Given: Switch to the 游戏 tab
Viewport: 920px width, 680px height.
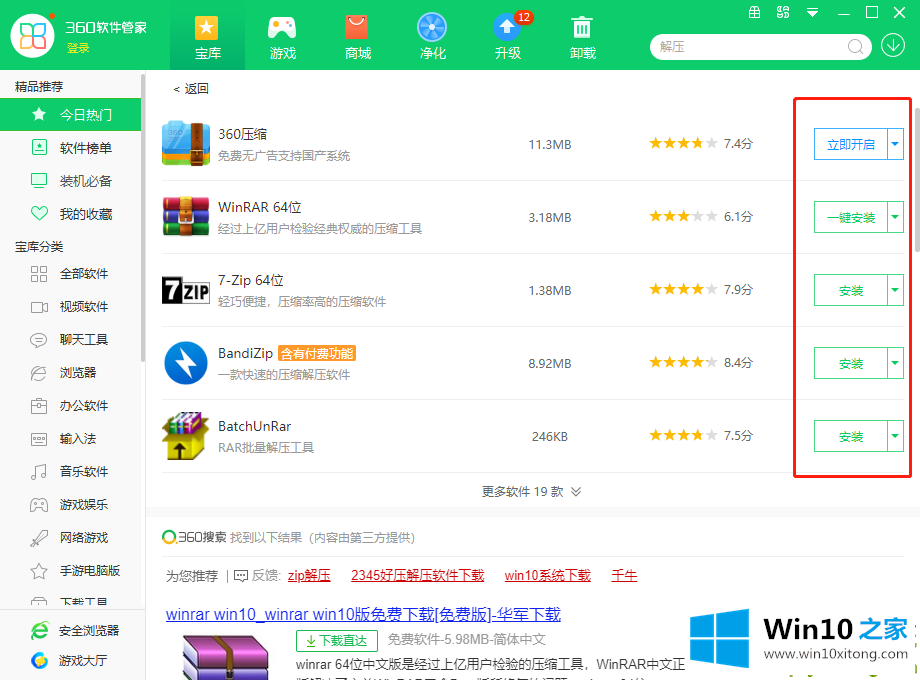Looking at the screenshot, I should tap(282, 38).
